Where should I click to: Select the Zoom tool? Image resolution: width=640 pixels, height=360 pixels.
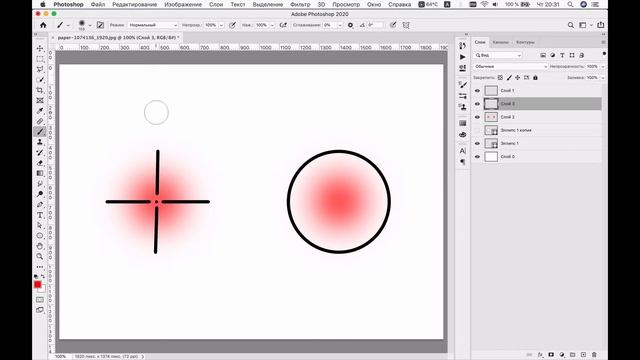pos(40,256)
